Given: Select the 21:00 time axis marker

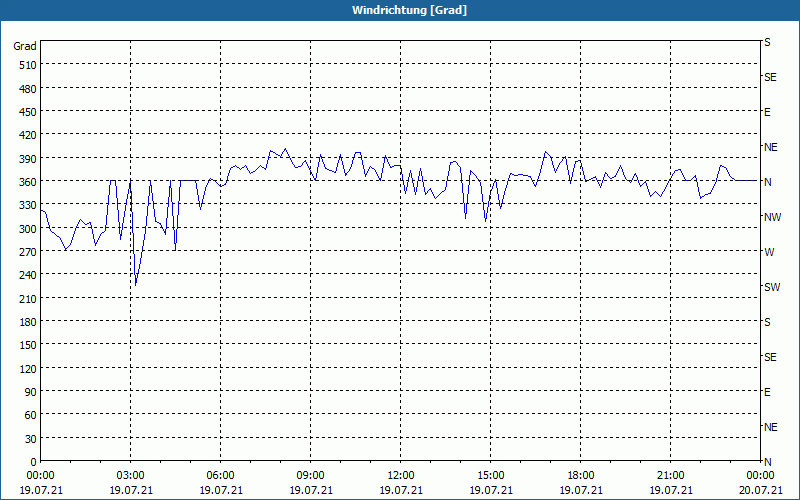Looking at the screenshot, I should (670, 476).
